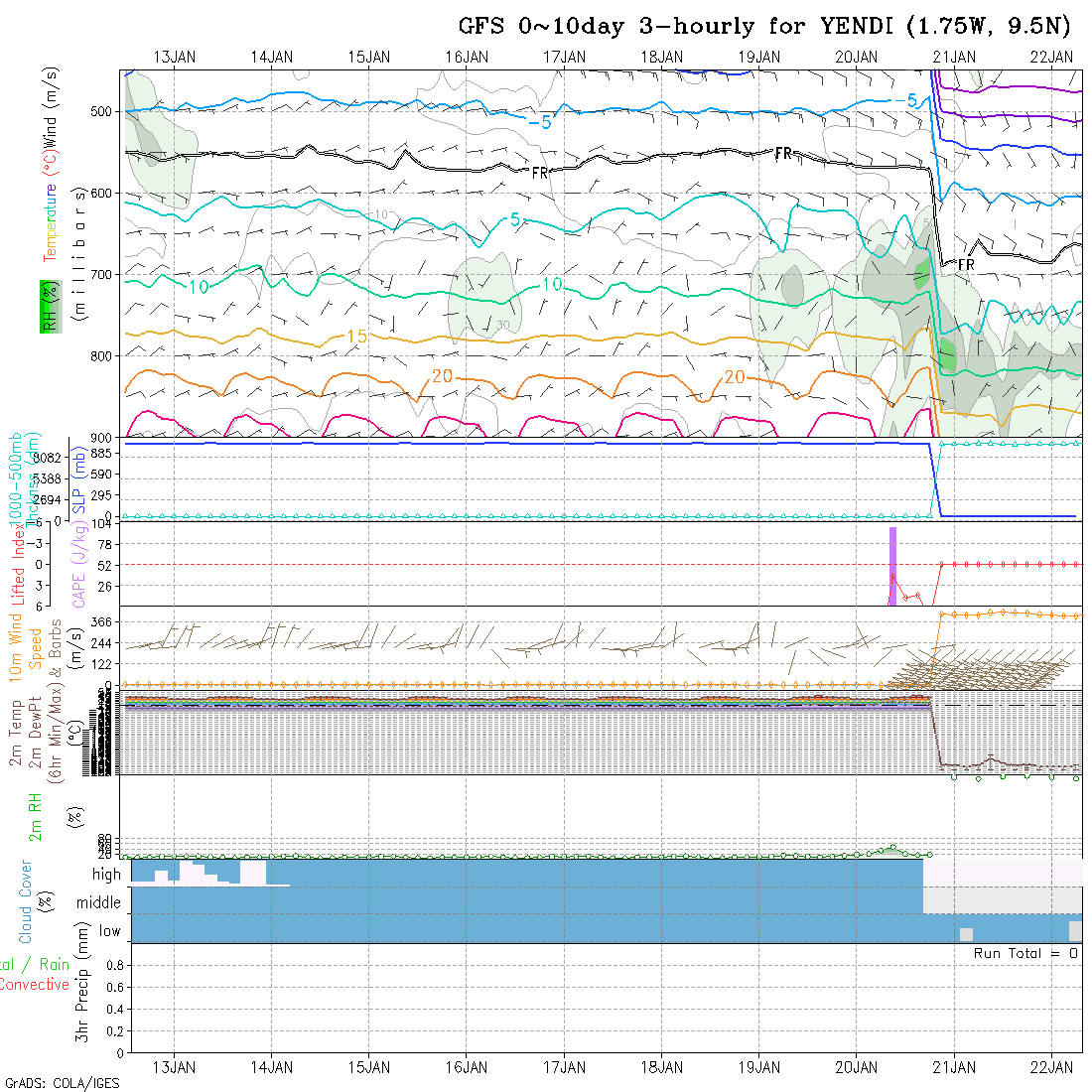The width and height of the screenshot is (1092, 1092).
Task: Click the "Cloud Cover" axis label
Action: (26, 901)
